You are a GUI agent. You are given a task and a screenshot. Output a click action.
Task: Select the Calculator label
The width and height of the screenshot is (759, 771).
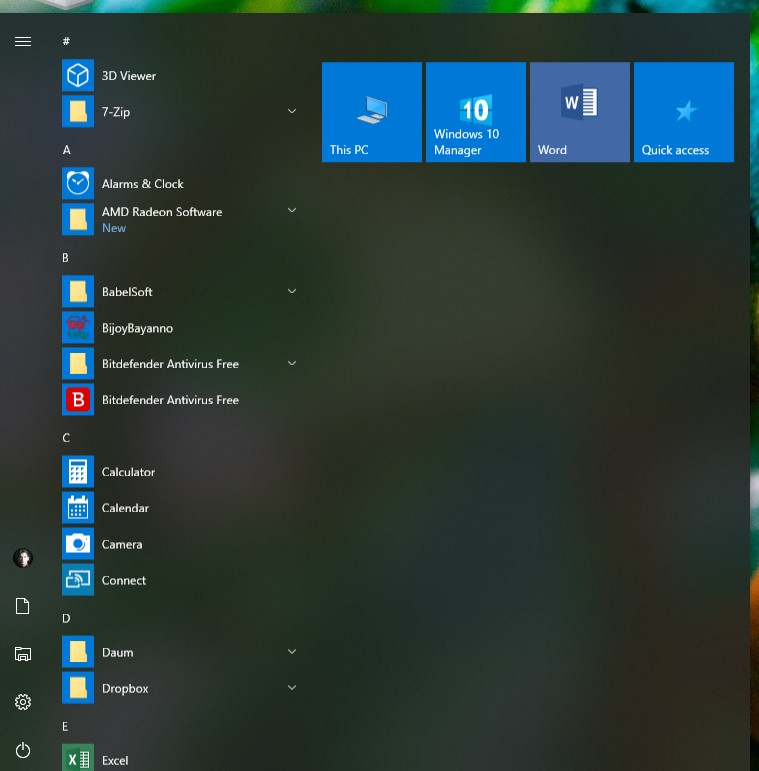128,472
